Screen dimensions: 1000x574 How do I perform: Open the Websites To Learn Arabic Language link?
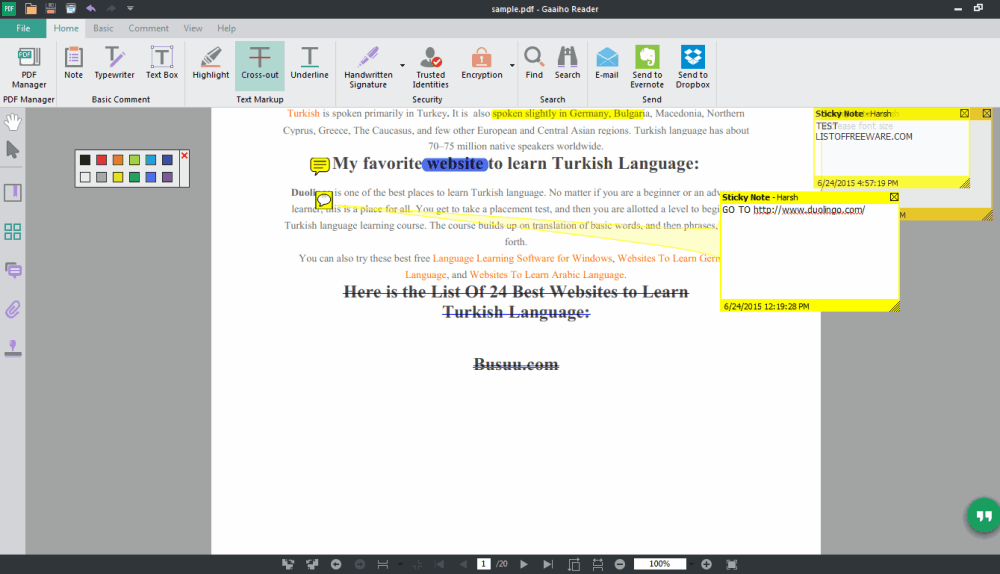(547, 275)
